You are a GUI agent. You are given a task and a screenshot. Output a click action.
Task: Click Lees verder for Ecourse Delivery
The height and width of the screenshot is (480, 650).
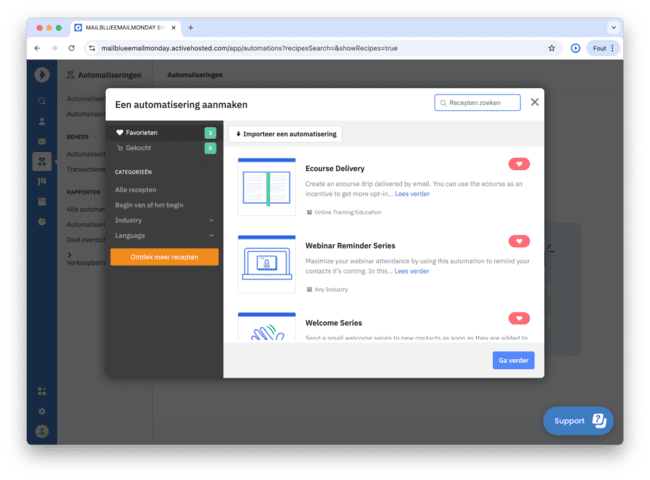pyautogui.click(x=412, y=194)
